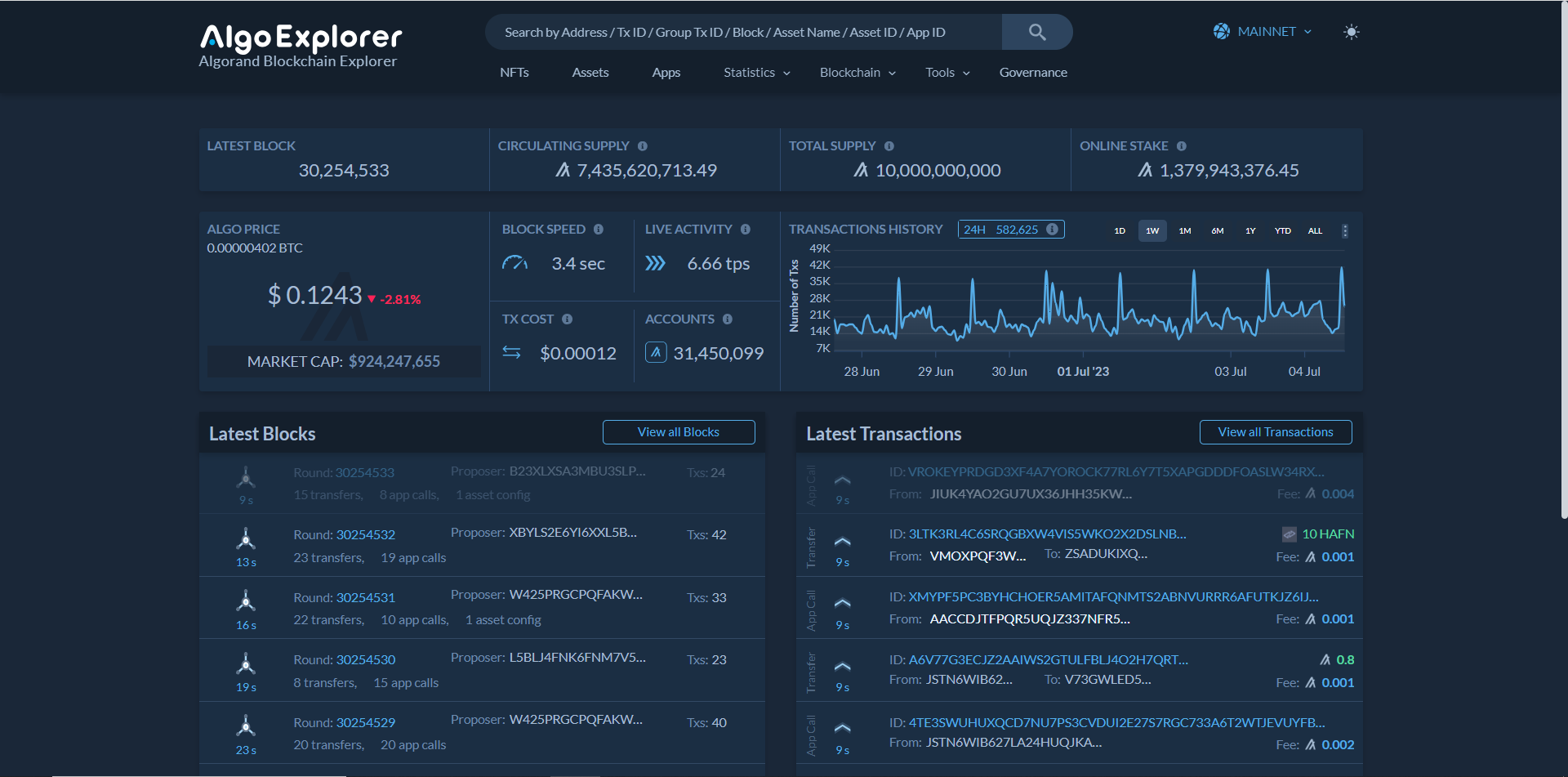Click the MAINNET globe icon
The width and height of the screenshot is (1568, 777).
tap(1222, 31)
